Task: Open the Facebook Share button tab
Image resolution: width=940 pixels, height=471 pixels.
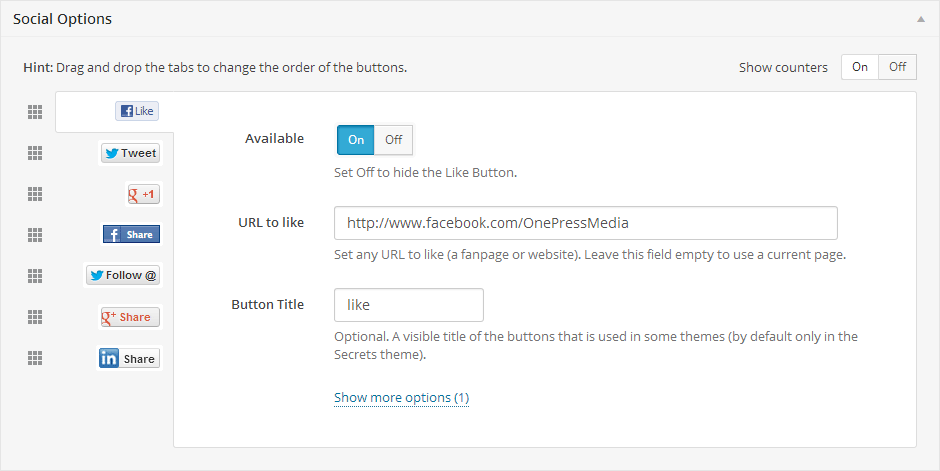Action: 131,234
